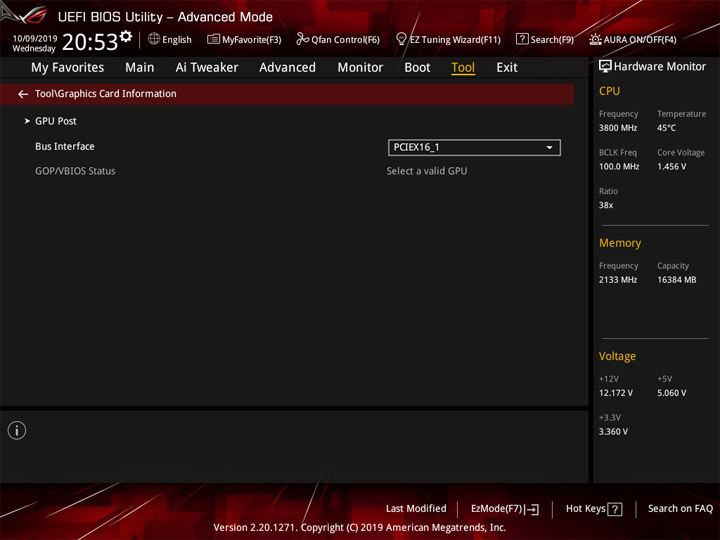This screenshot has width=720, height=540.
Task: Open the Ai Tweaker tab
Action: click(207, 68)
